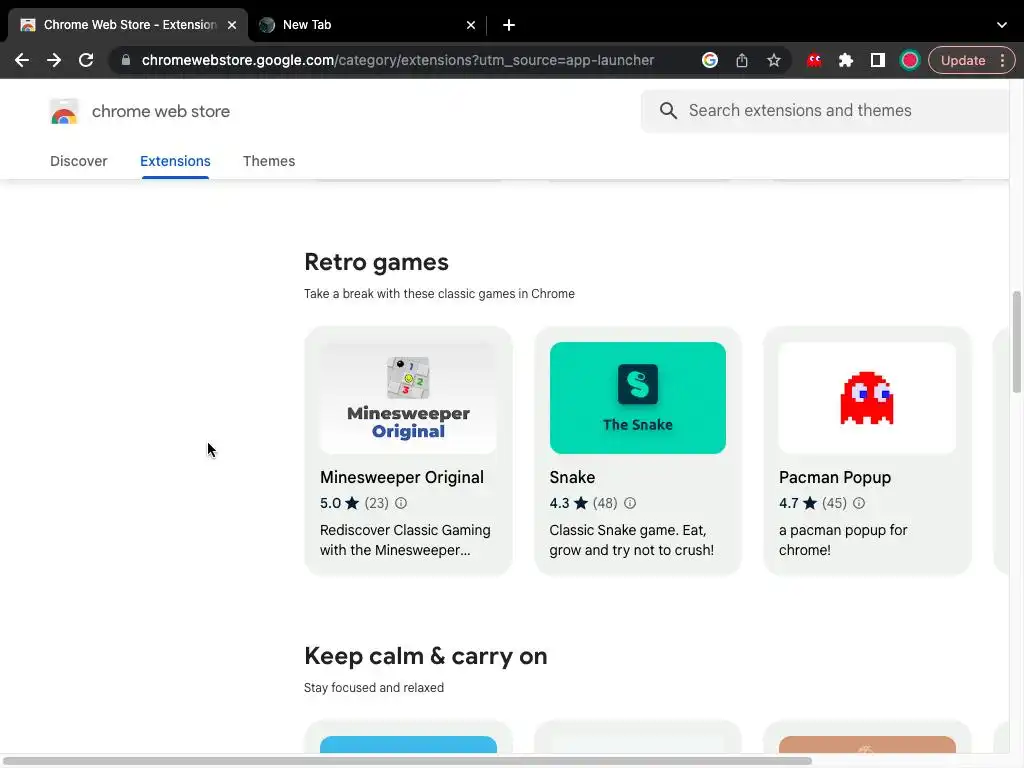Click the Snake extension title
This screenshot has height=768, width=1024.
click(x=572, y=477)
